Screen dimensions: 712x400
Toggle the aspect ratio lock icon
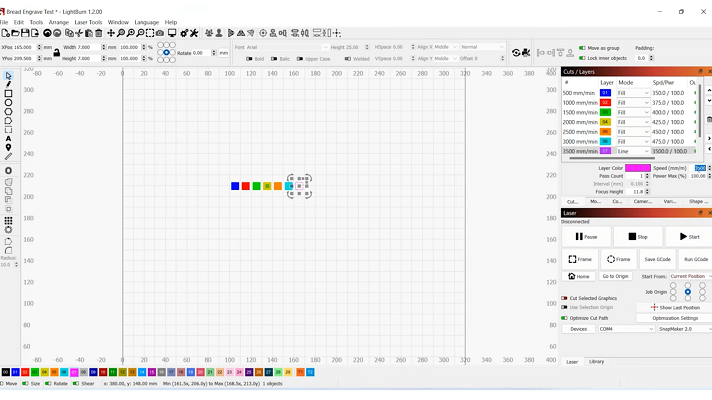(56, 53)
